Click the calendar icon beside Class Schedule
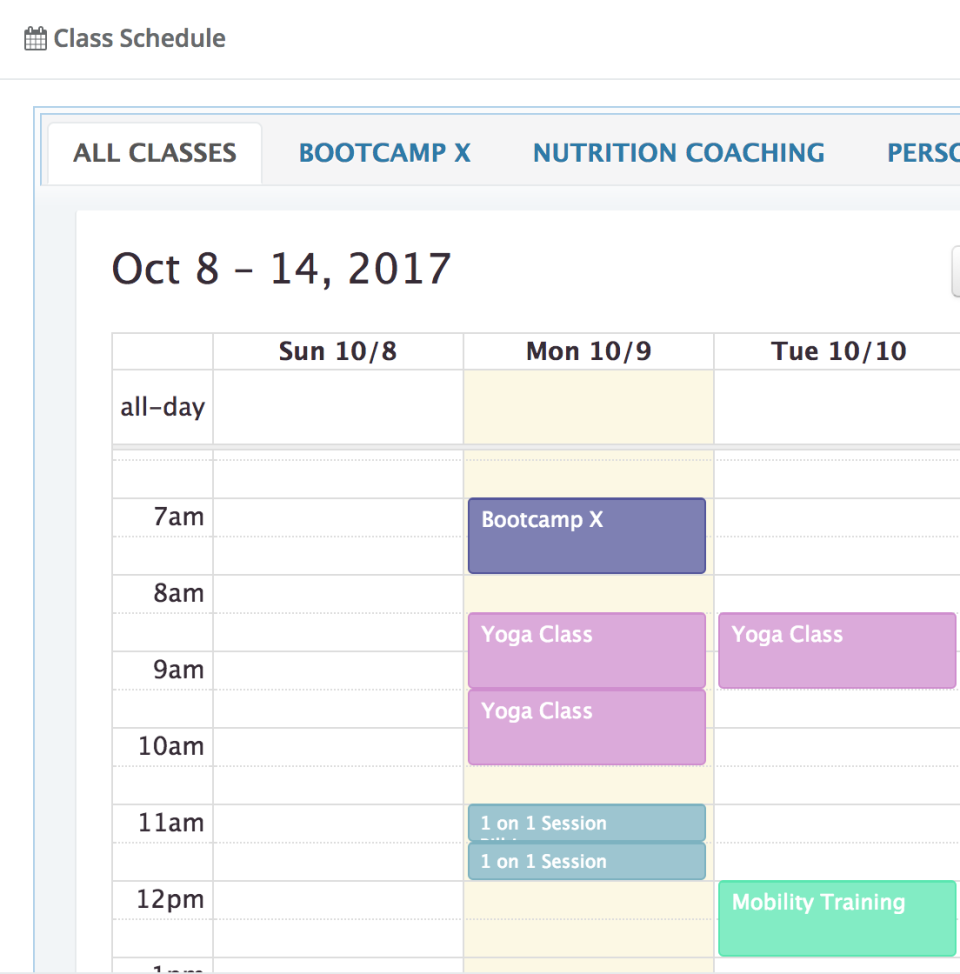960x974 pixels. point(35,39)
